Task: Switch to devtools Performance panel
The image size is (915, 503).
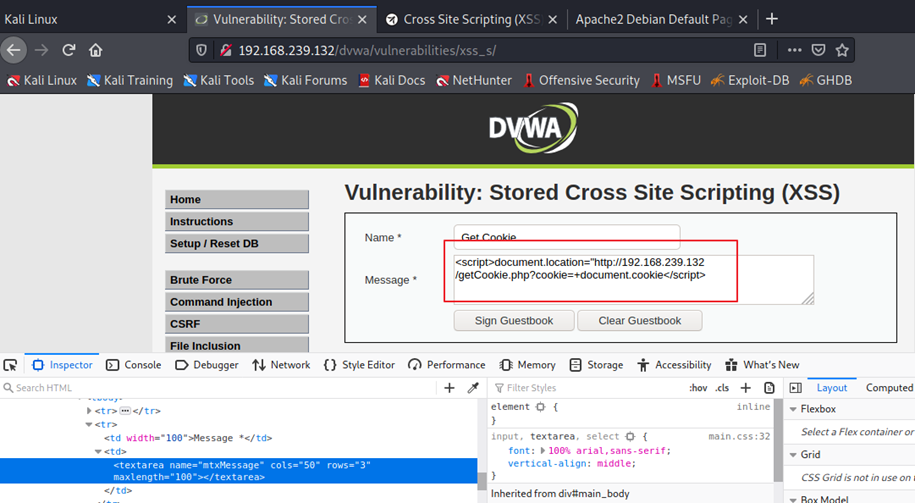Action: [447, 365]
